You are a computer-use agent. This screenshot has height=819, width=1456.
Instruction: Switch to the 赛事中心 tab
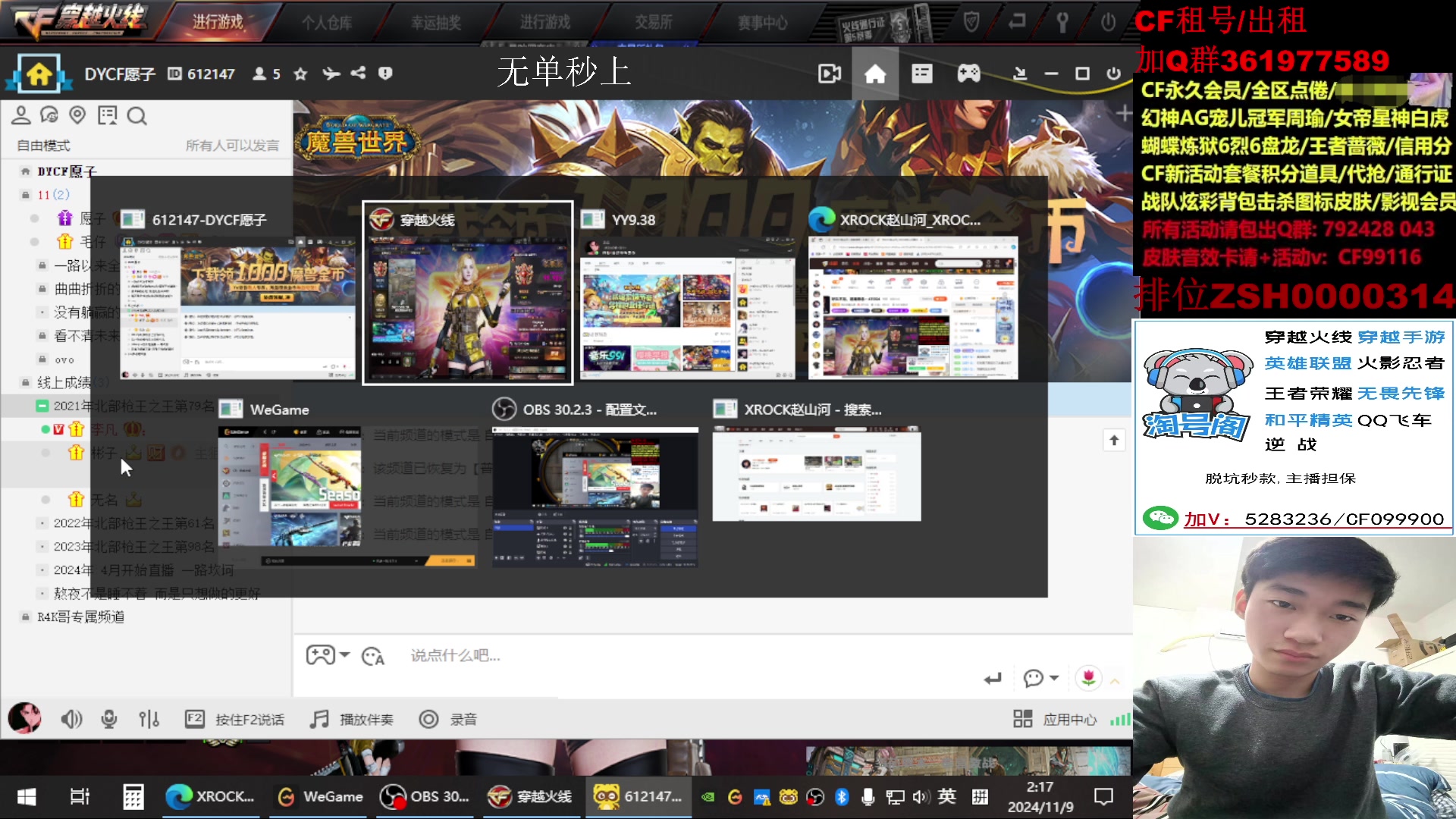coord(763,23)
